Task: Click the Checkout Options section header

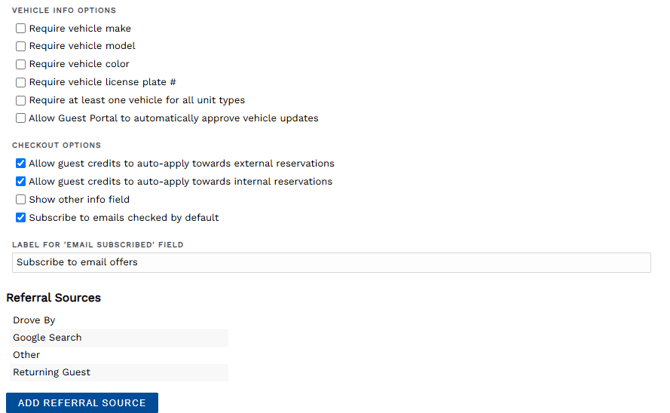Action: pyautogui.click(x=56, y=145)
